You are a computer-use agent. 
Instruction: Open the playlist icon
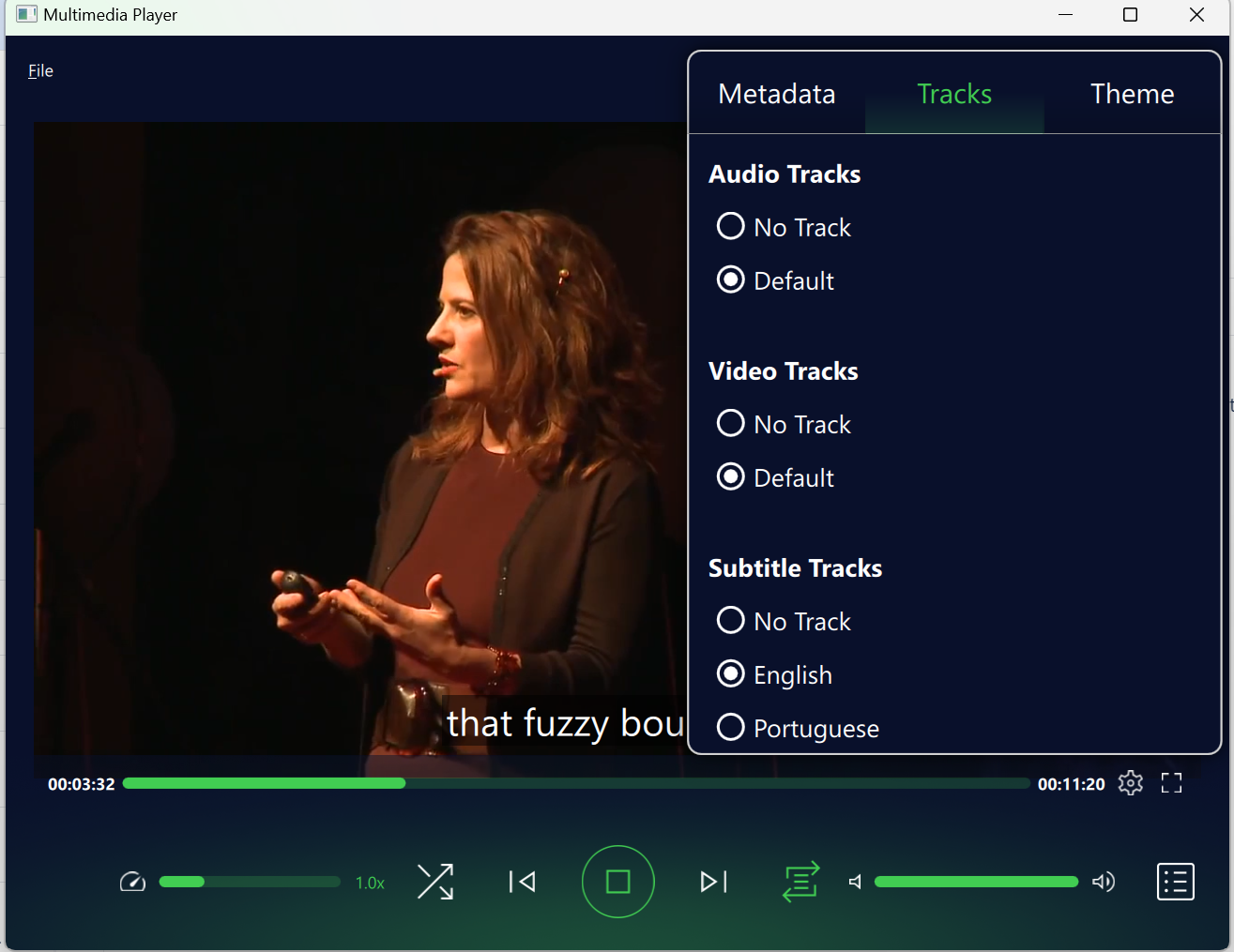[1175, 882]
